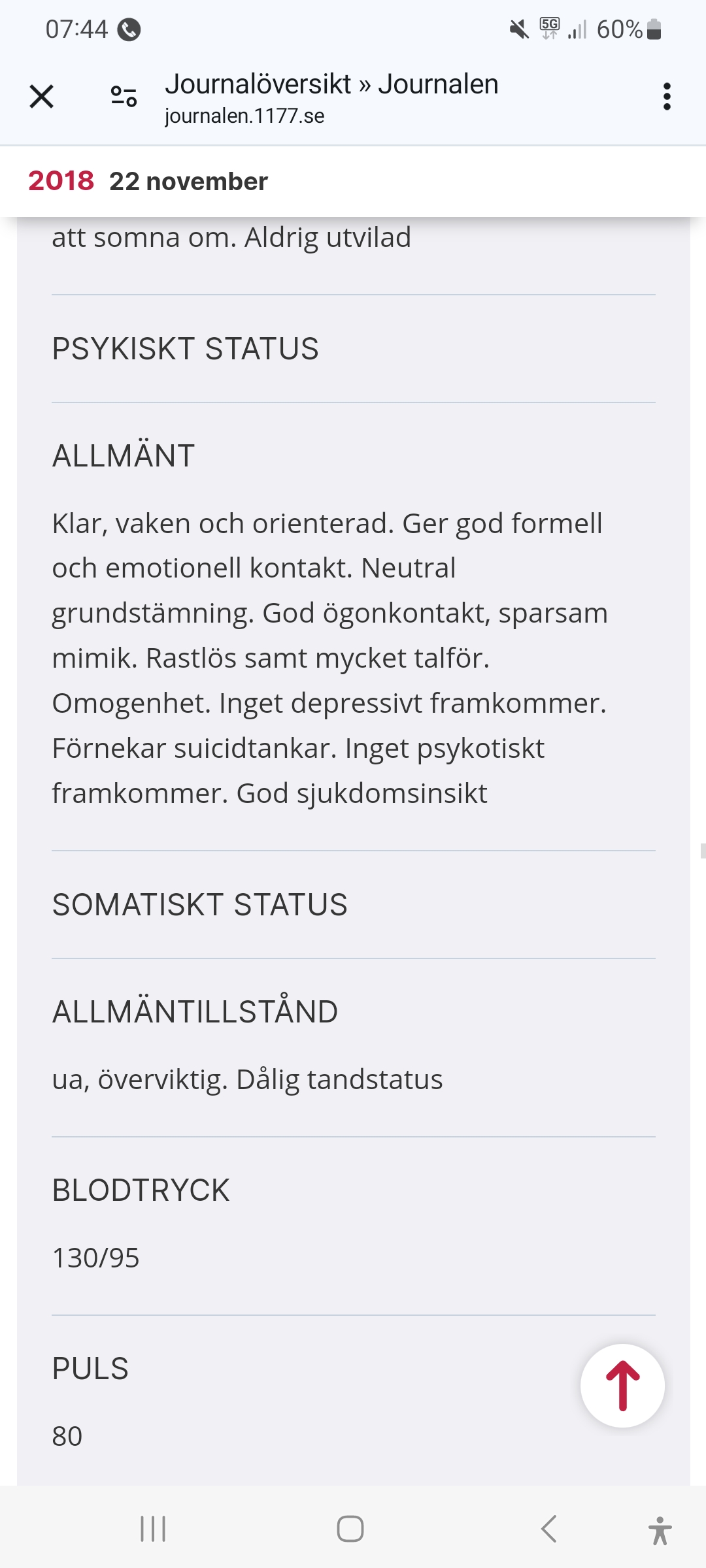Close the browser tab with X
The width and height of the screenshot is (706, 1568).
[41, 97]
